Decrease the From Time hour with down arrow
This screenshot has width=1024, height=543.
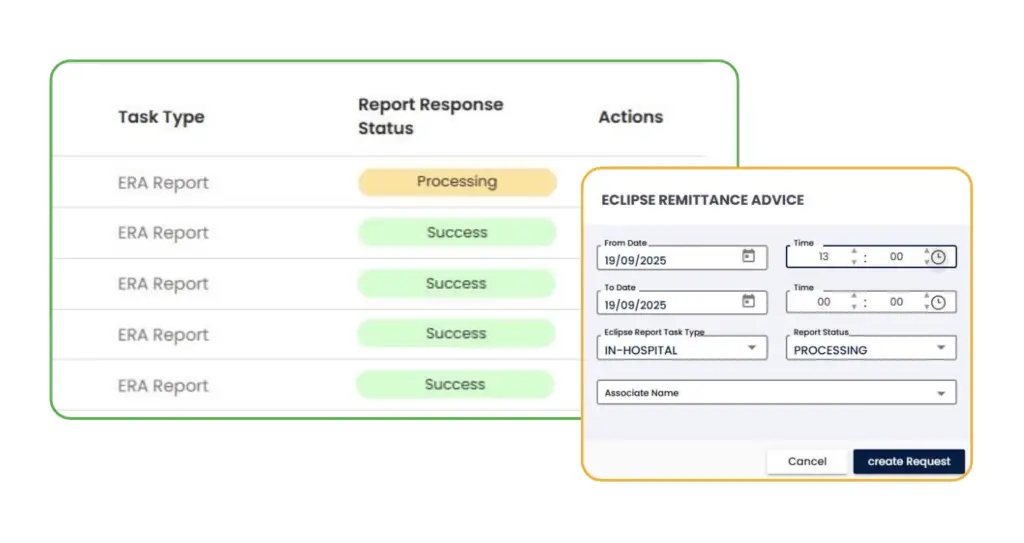(x=854, y=262)
